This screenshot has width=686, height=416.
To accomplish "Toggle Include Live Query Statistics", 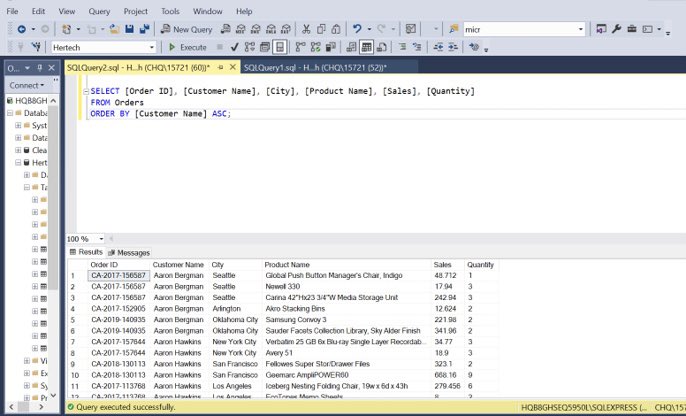I will (315, 47).
